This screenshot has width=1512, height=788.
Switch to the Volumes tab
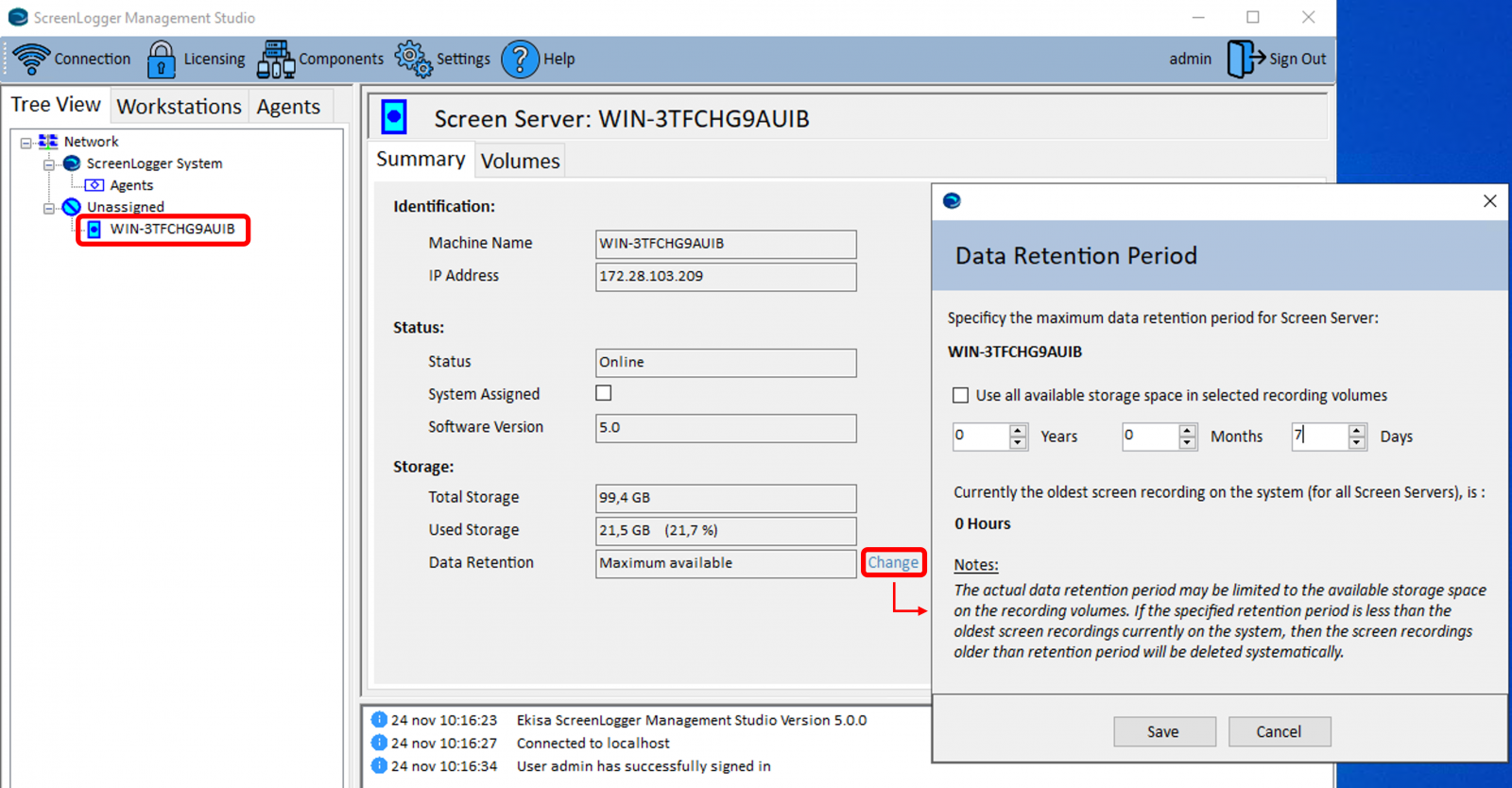point(520,161)
